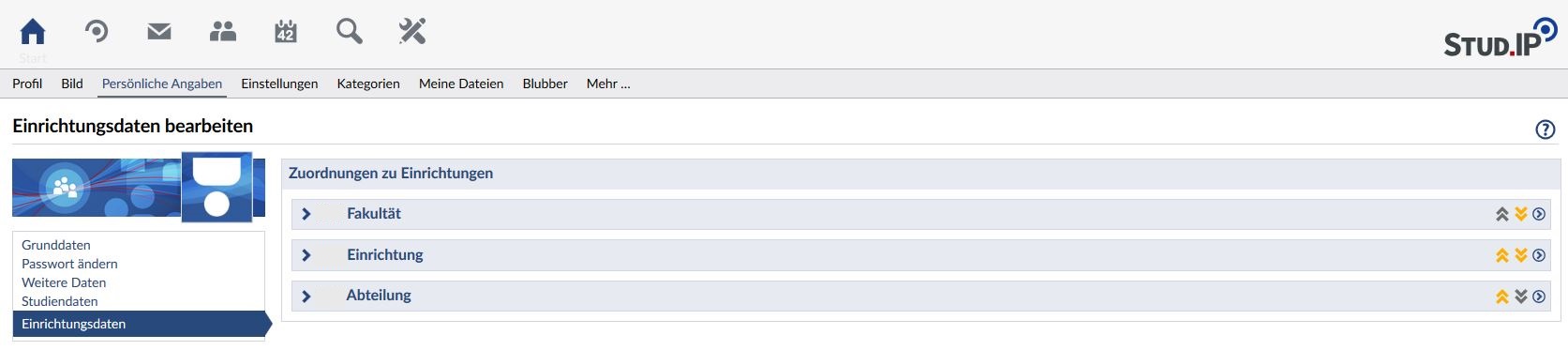This screenshot has height=350, width=1568.
Task: Move Abteilung row up with arrow
Action: [x=1502, y=297]
